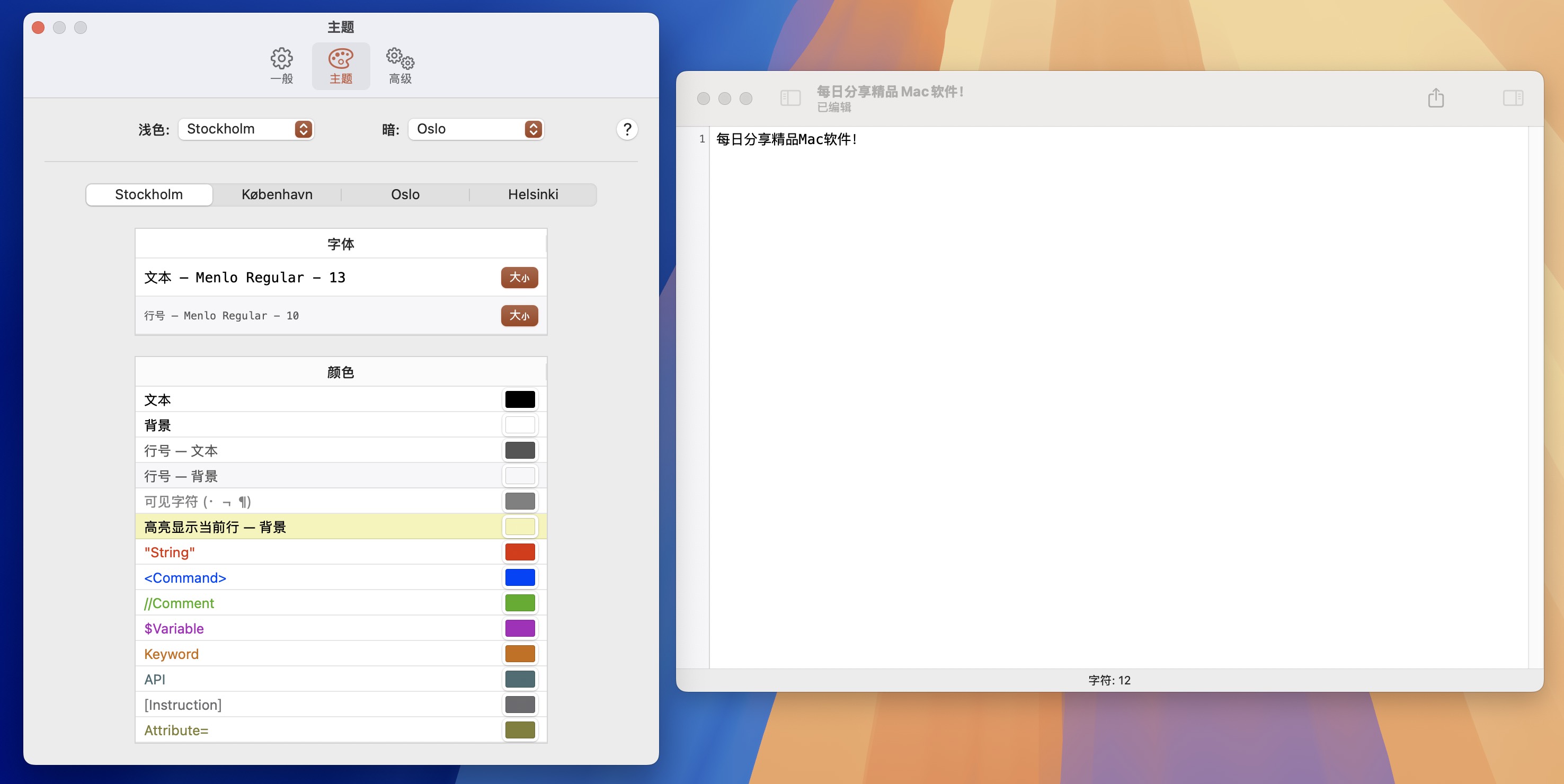The image size is (1564, 784).
Task: Switch to the København theme tab
Action: 278,194
